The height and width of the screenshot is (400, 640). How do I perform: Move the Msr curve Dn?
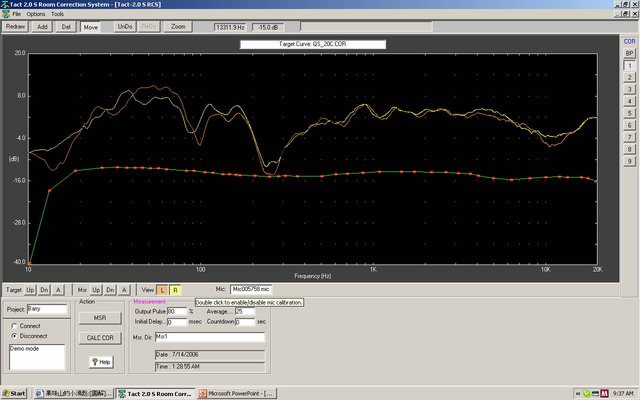(110, 290)
